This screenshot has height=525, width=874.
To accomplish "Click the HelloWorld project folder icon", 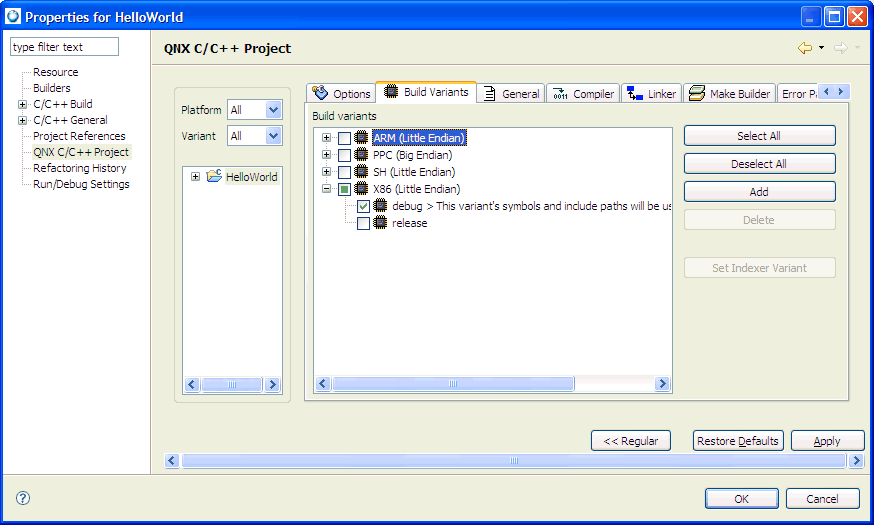I will tap(214, 177).
